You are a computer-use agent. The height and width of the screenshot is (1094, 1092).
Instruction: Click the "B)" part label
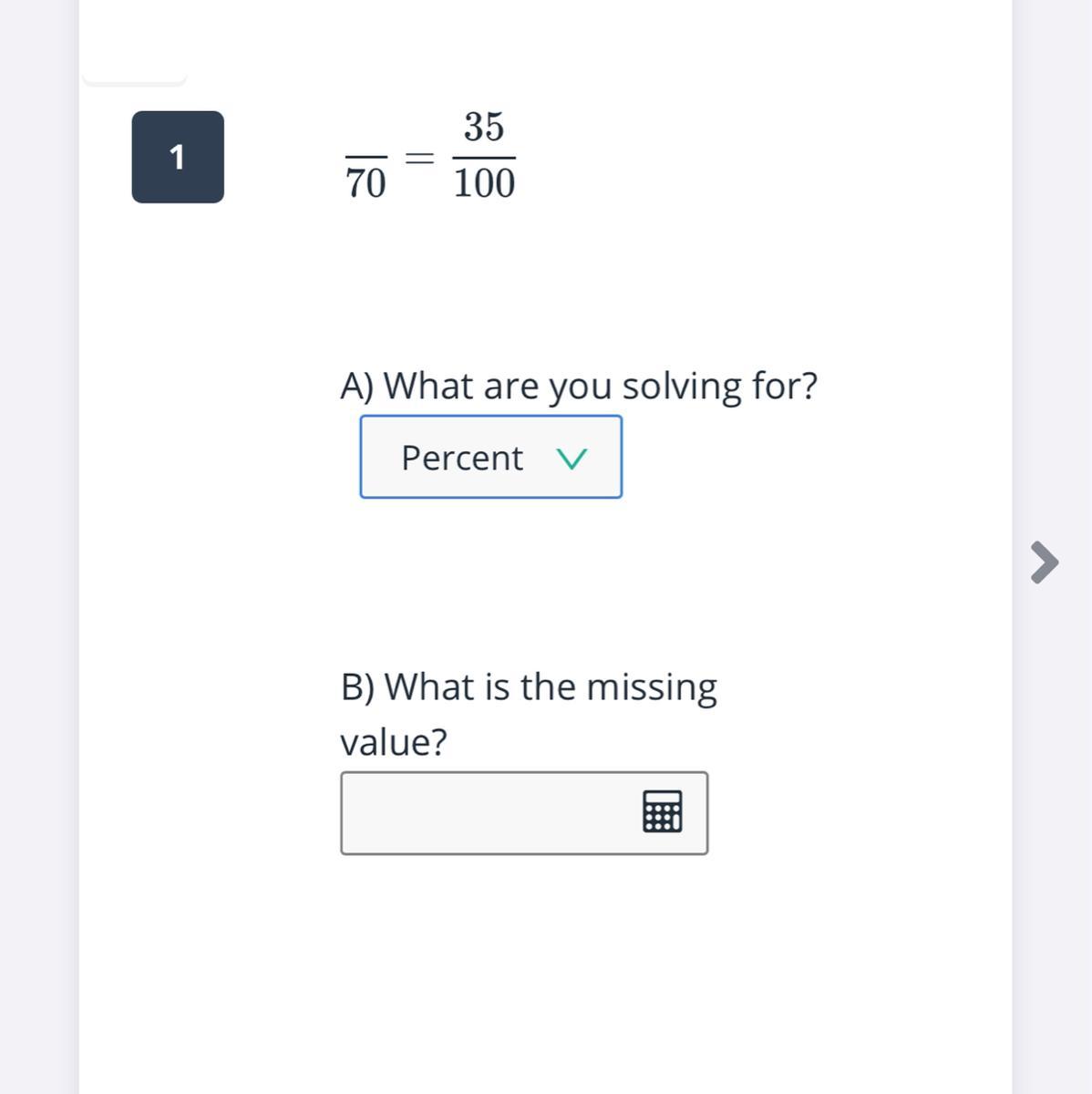click(x=357, y=686)
